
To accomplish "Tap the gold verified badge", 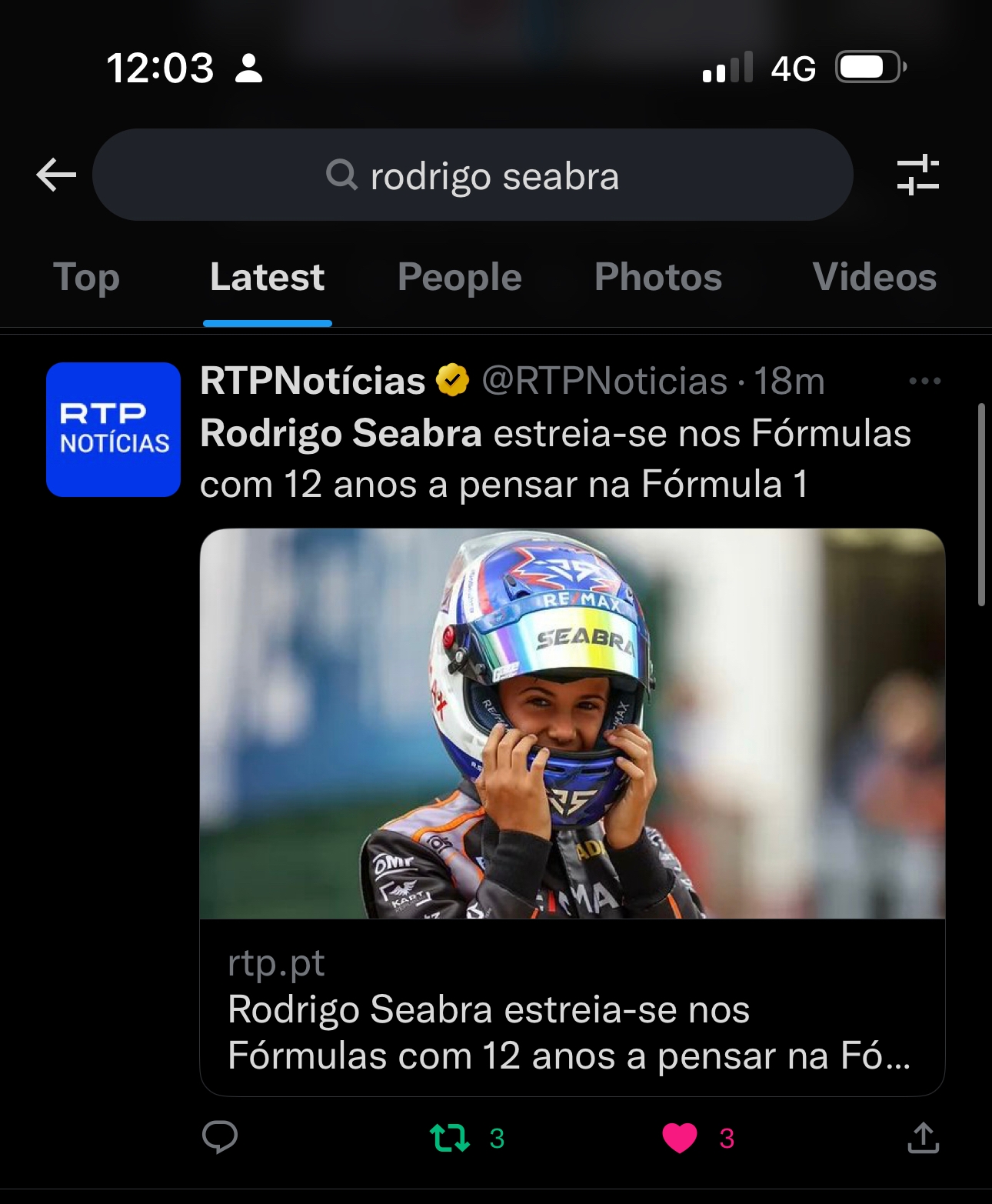I will point(453,380).
